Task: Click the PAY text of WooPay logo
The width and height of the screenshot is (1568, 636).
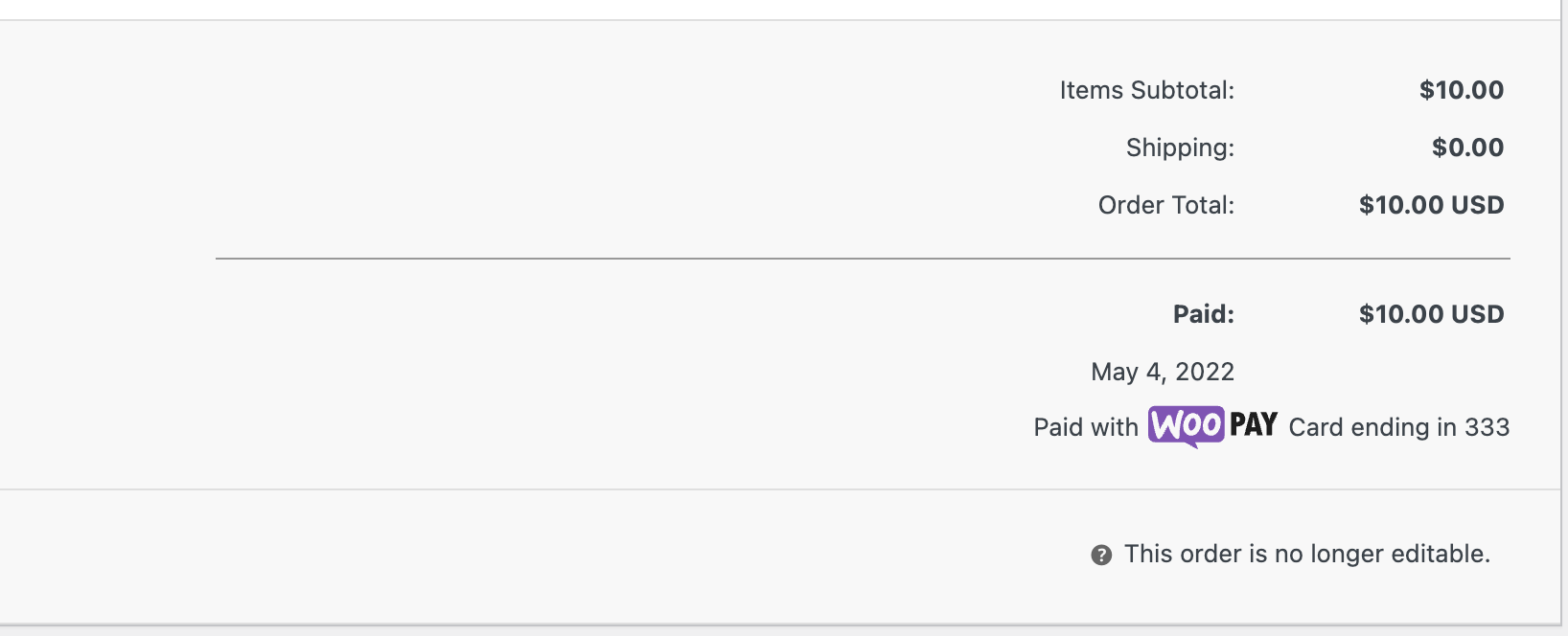Action: click(x=1254, y=424)
